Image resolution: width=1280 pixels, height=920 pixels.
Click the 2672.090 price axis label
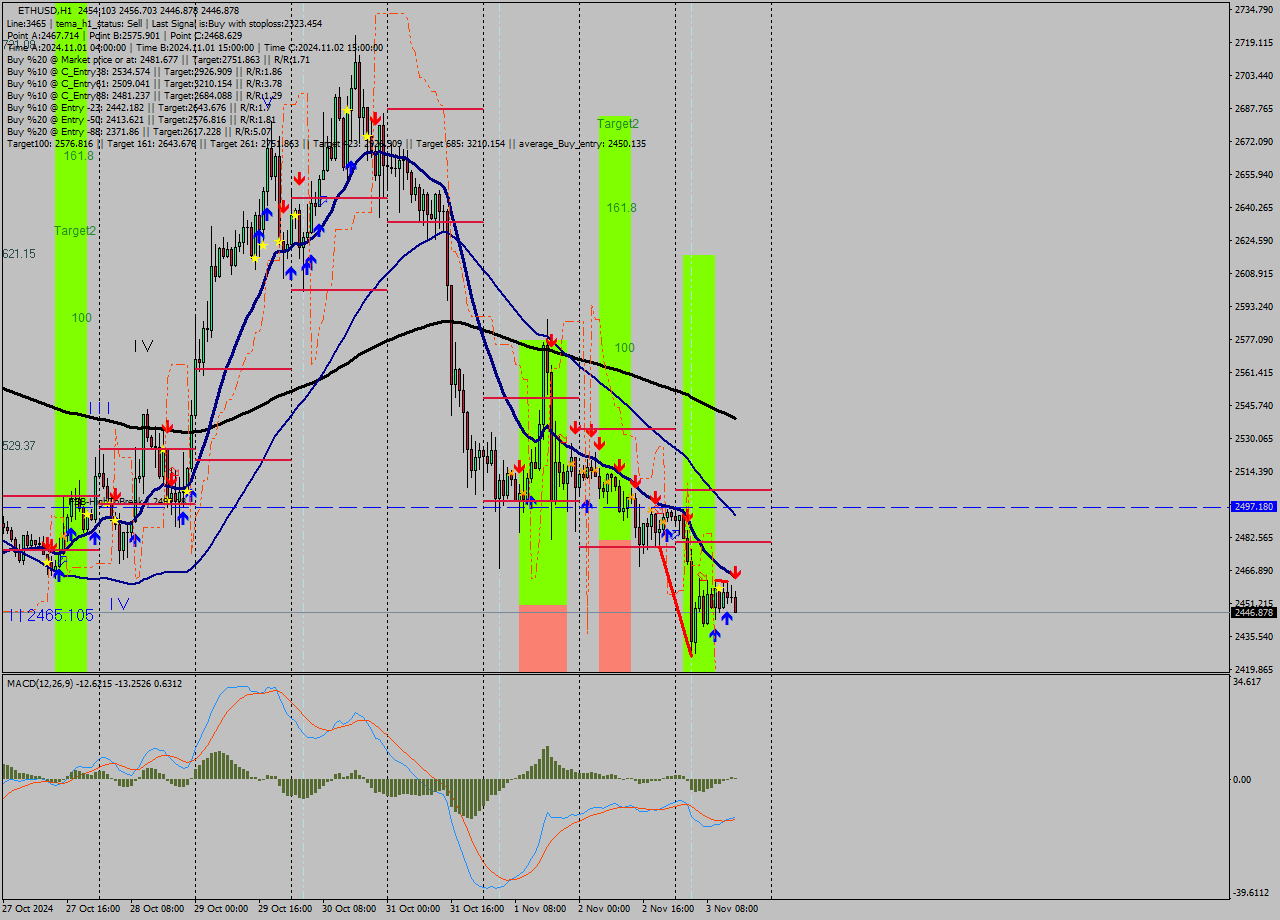click(x=1254, y=141)
